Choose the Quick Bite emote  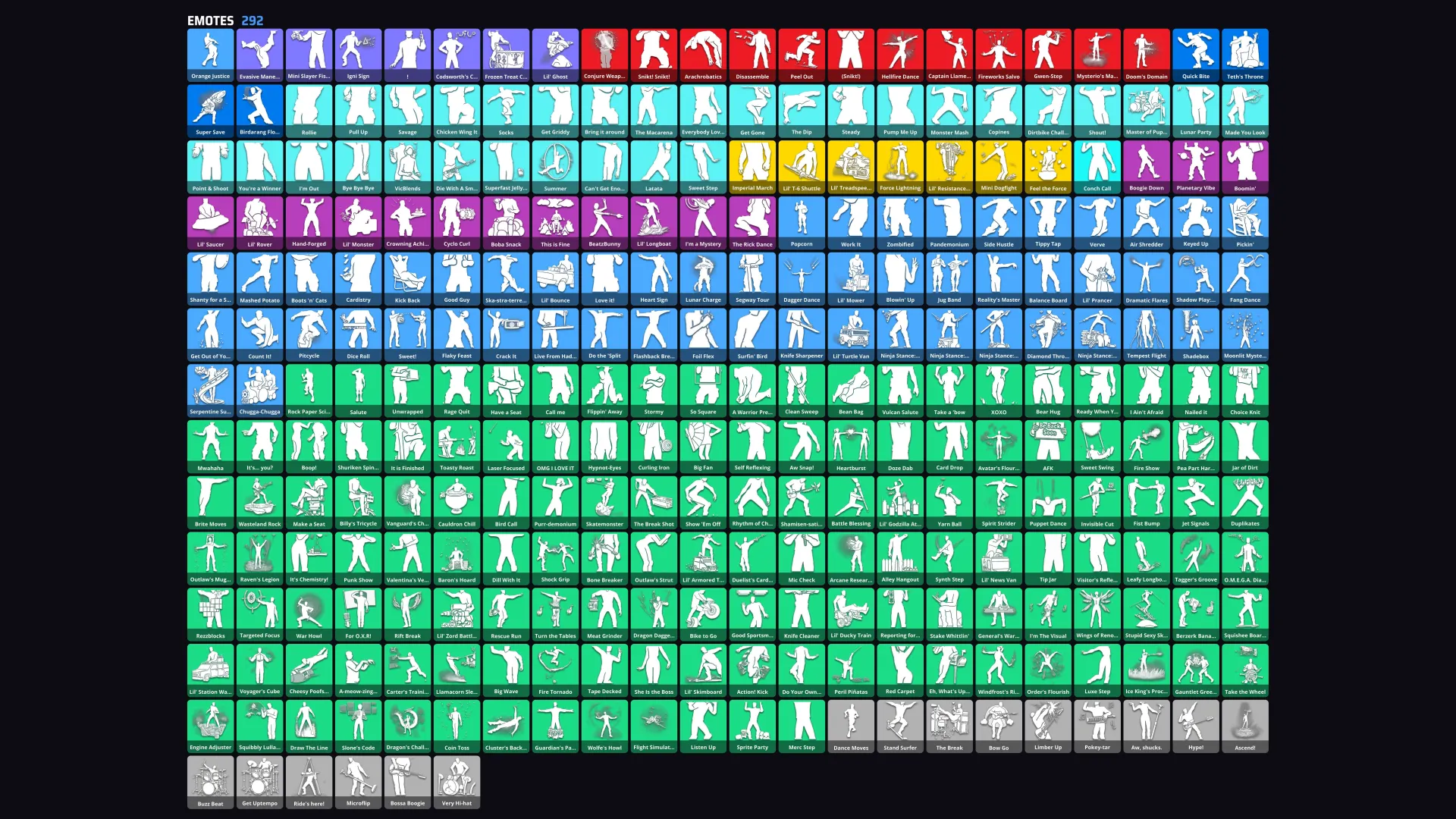1196,55
